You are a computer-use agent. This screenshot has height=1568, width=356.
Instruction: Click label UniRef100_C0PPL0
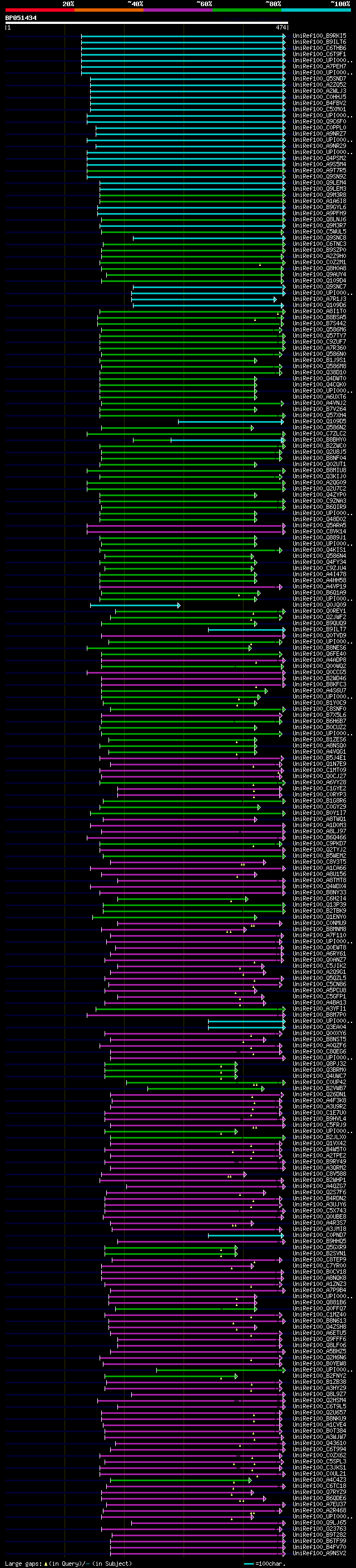point(319,128)
